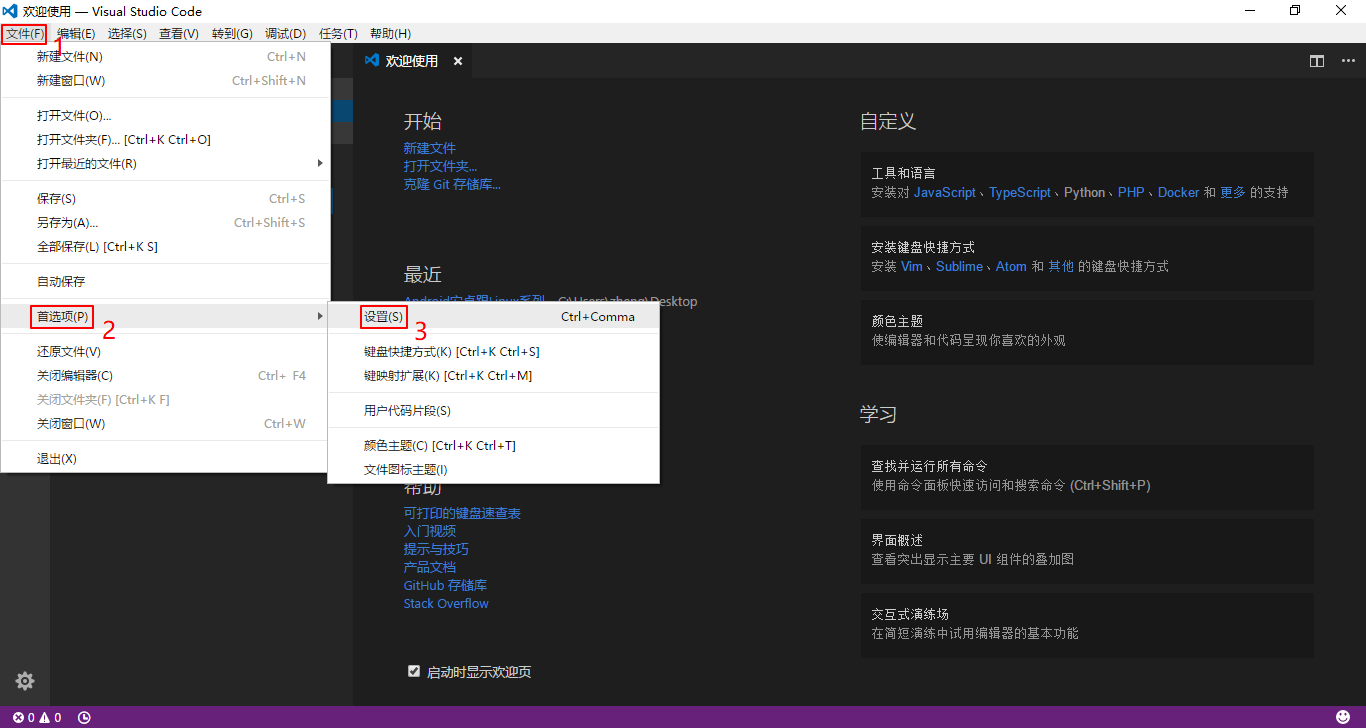Choose 设置(S) in preferences submenu
Image resolution: width=1366 pixels, height=728 pixels.
[x=494, y=316]
